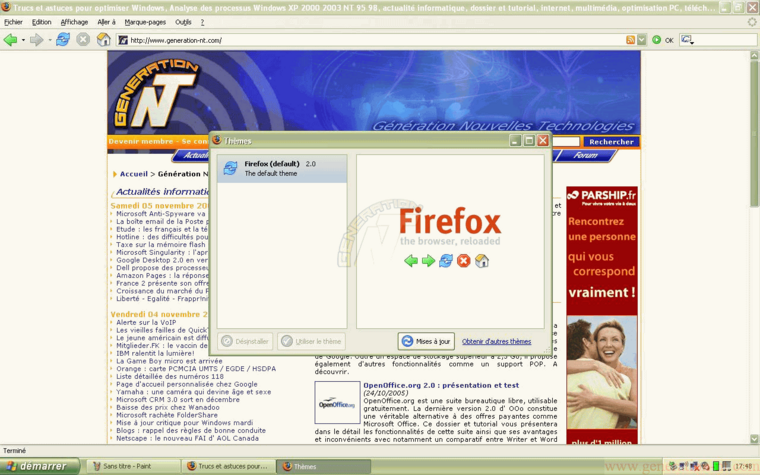Click the RSS feed icon in the address bar

pos(630,40)
